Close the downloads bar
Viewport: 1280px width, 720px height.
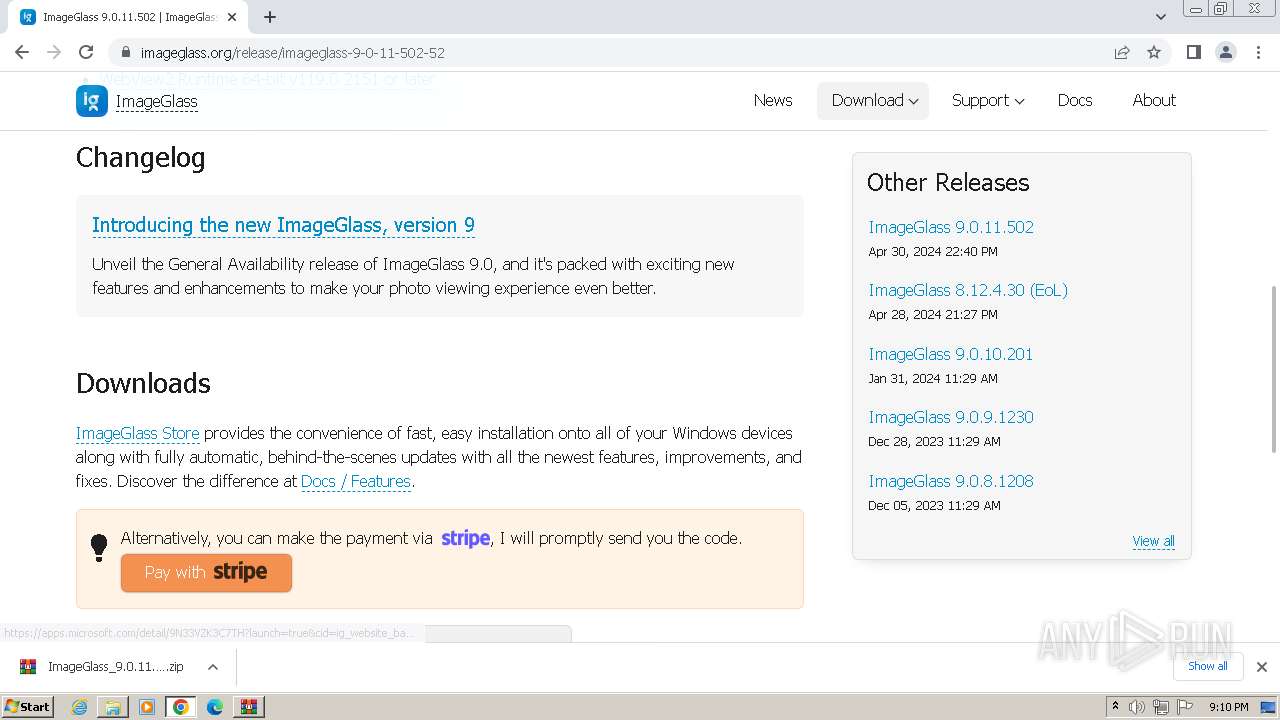point(1262,667)
